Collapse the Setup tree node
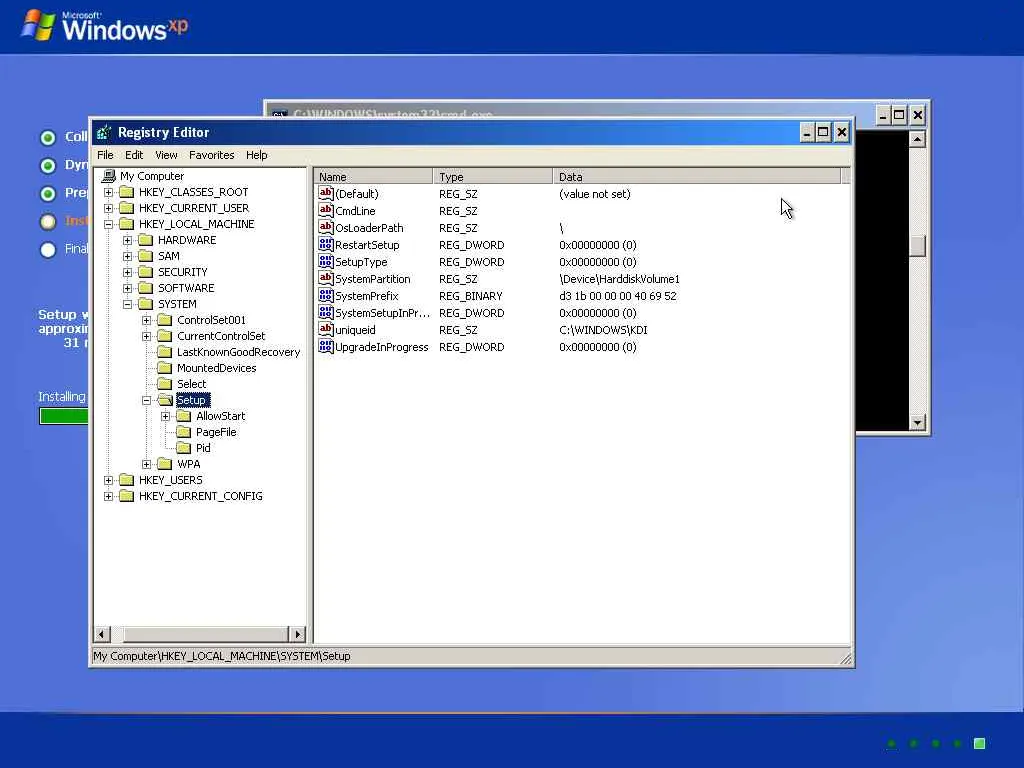This screenshot has height=768, width=1024. 146,400
